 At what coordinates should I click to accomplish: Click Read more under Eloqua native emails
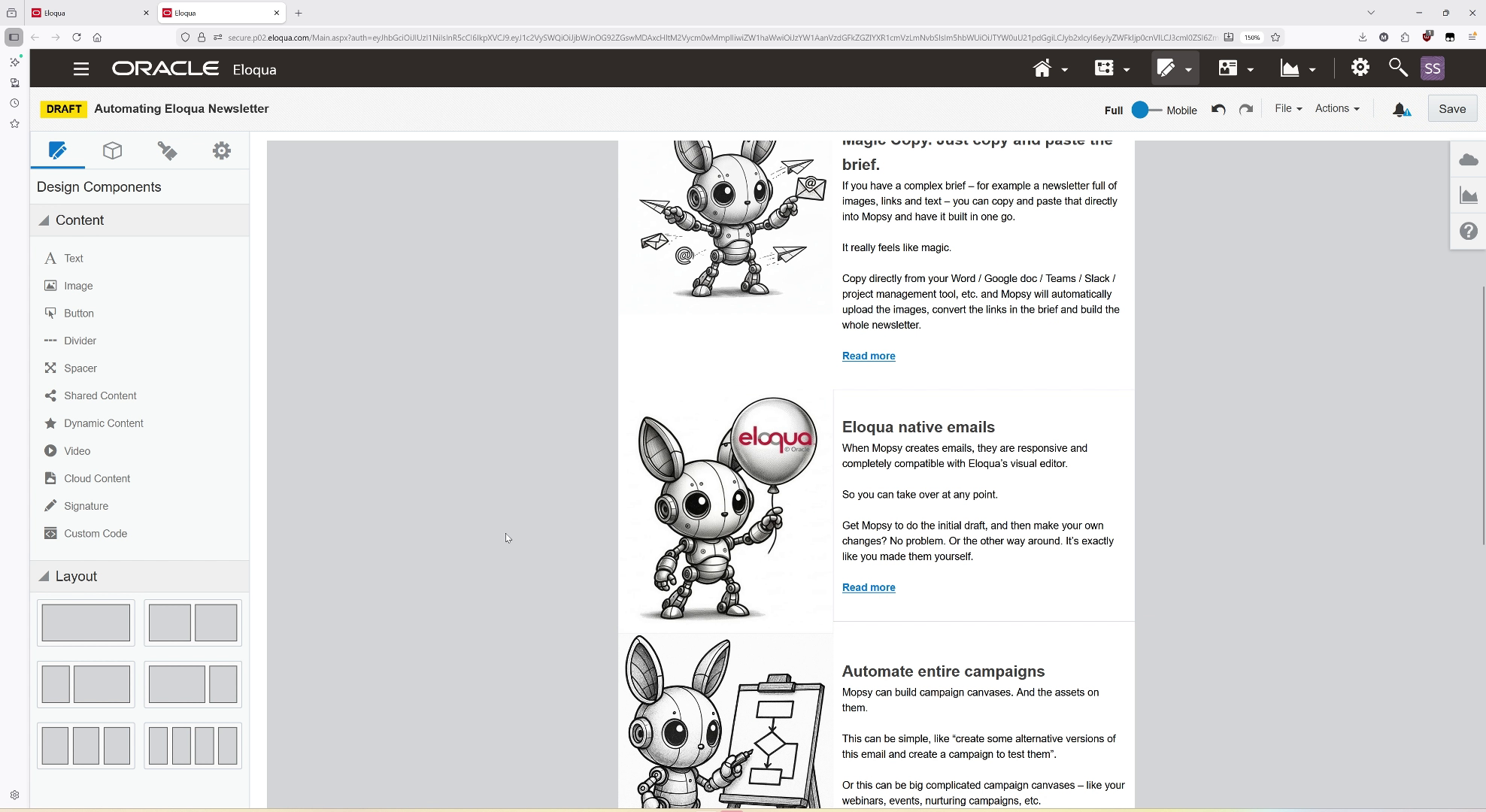click(869, 588)
